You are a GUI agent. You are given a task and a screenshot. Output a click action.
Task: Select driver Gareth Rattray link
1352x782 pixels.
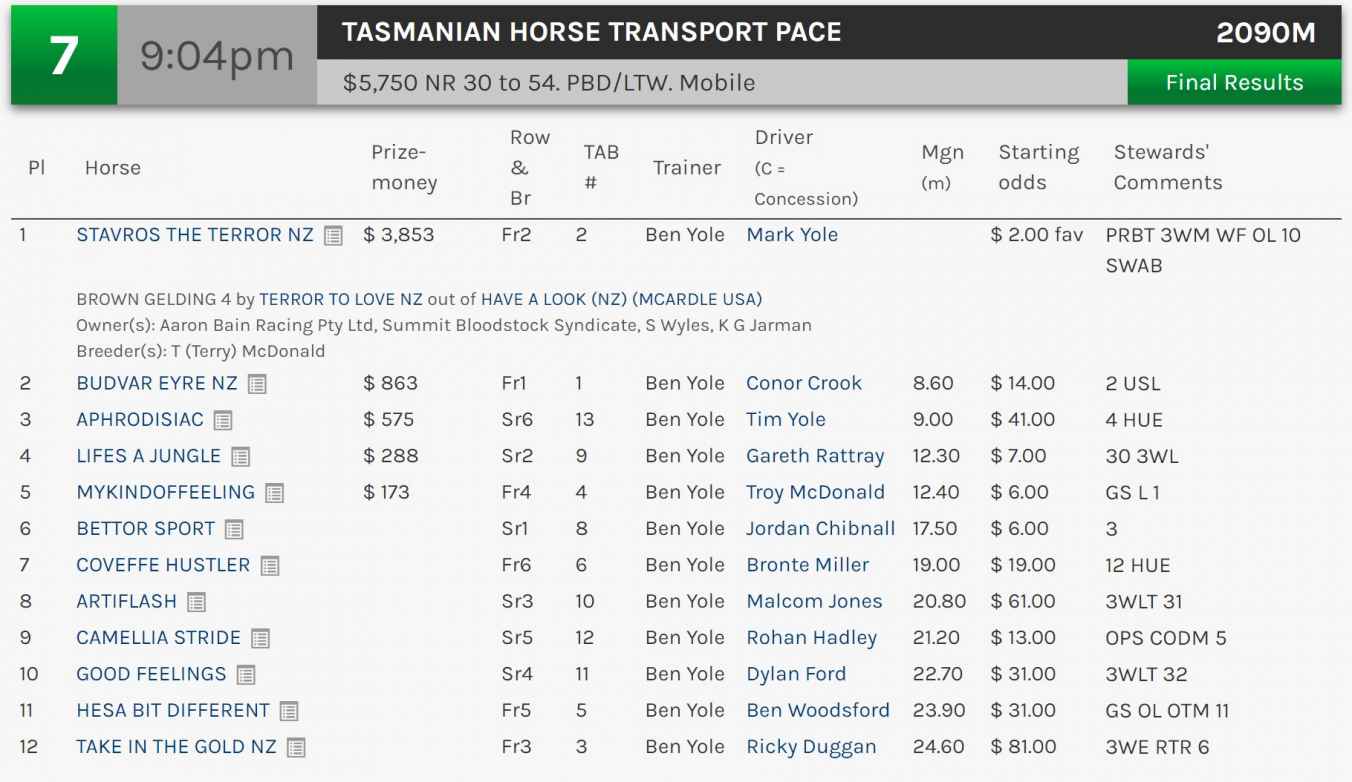815,456
